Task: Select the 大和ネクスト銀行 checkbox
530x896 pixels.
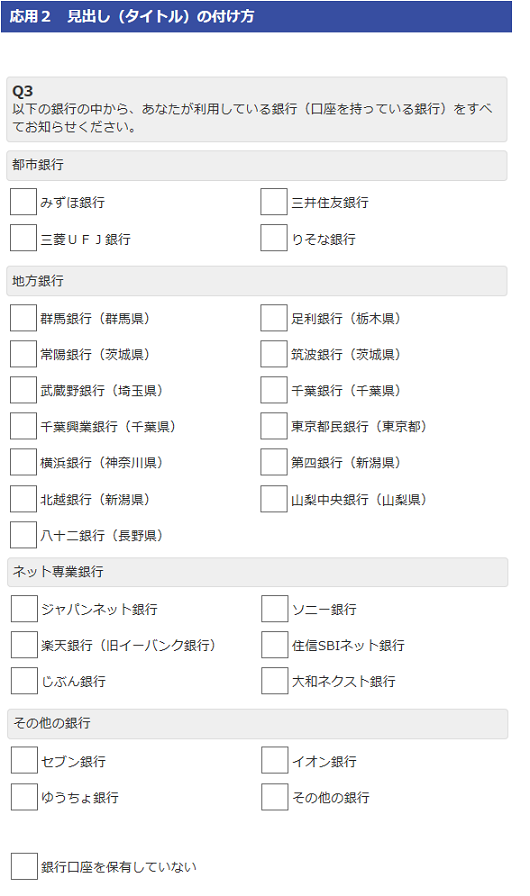Action: pos(275,681)
